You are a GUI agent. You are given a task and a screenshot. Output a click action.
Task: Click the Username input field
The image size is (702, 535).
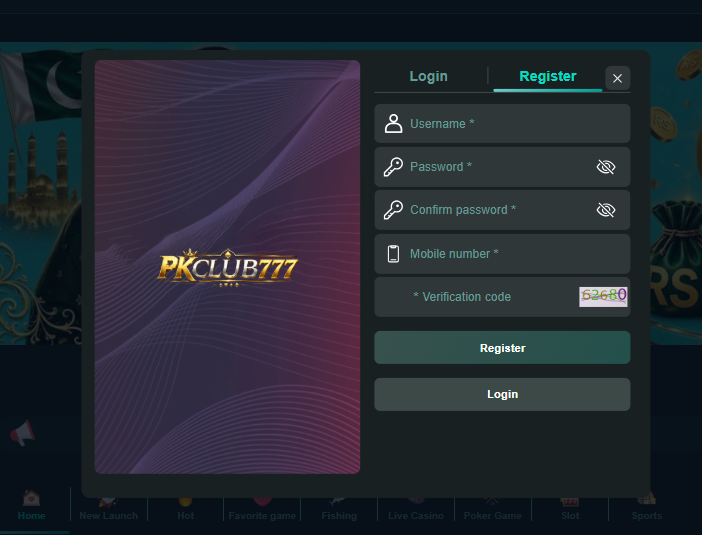pyautogui.click(x=502, y=124)
